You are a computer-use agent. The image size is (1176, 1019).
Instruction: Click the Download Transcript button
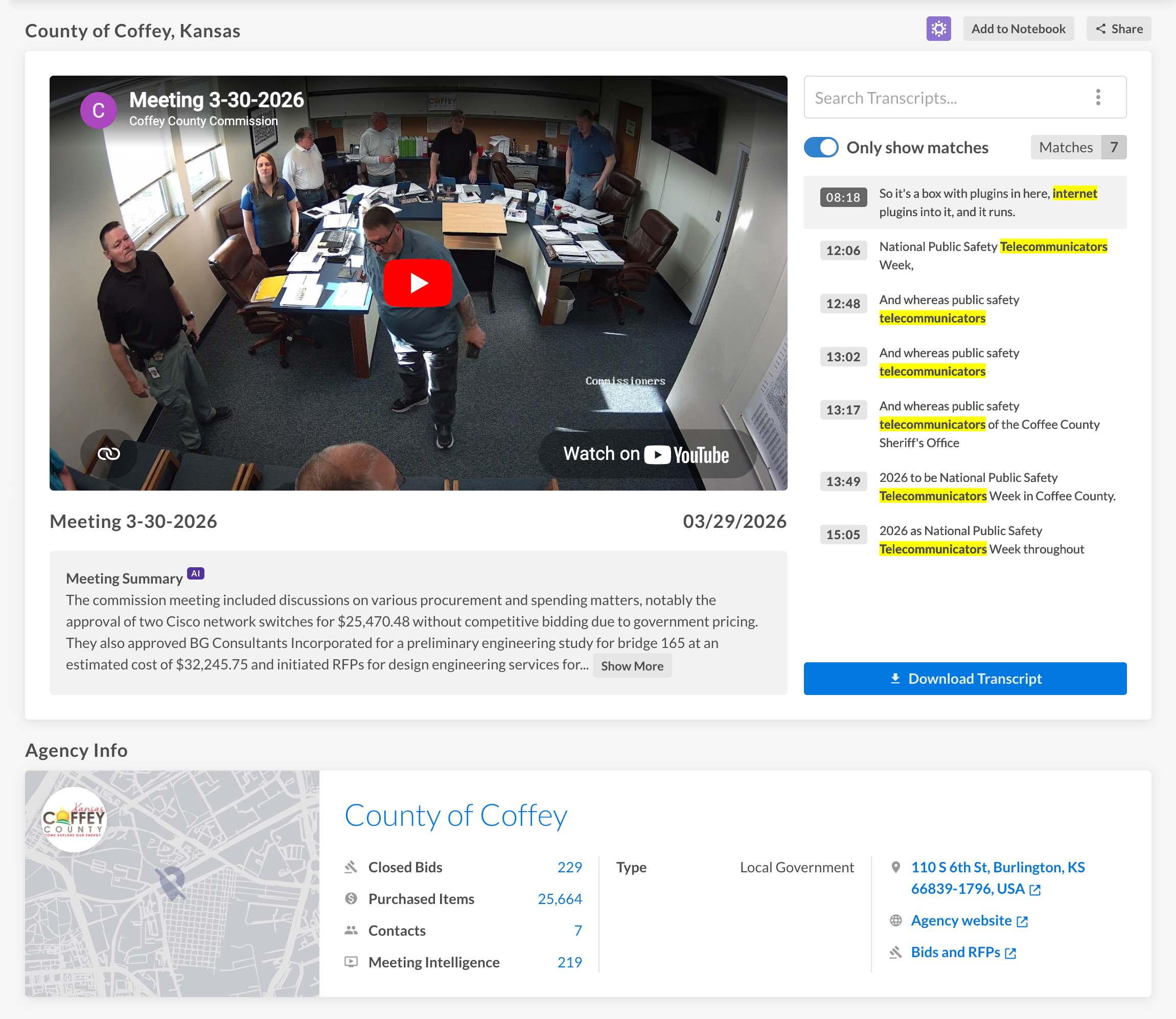(964, 678)
